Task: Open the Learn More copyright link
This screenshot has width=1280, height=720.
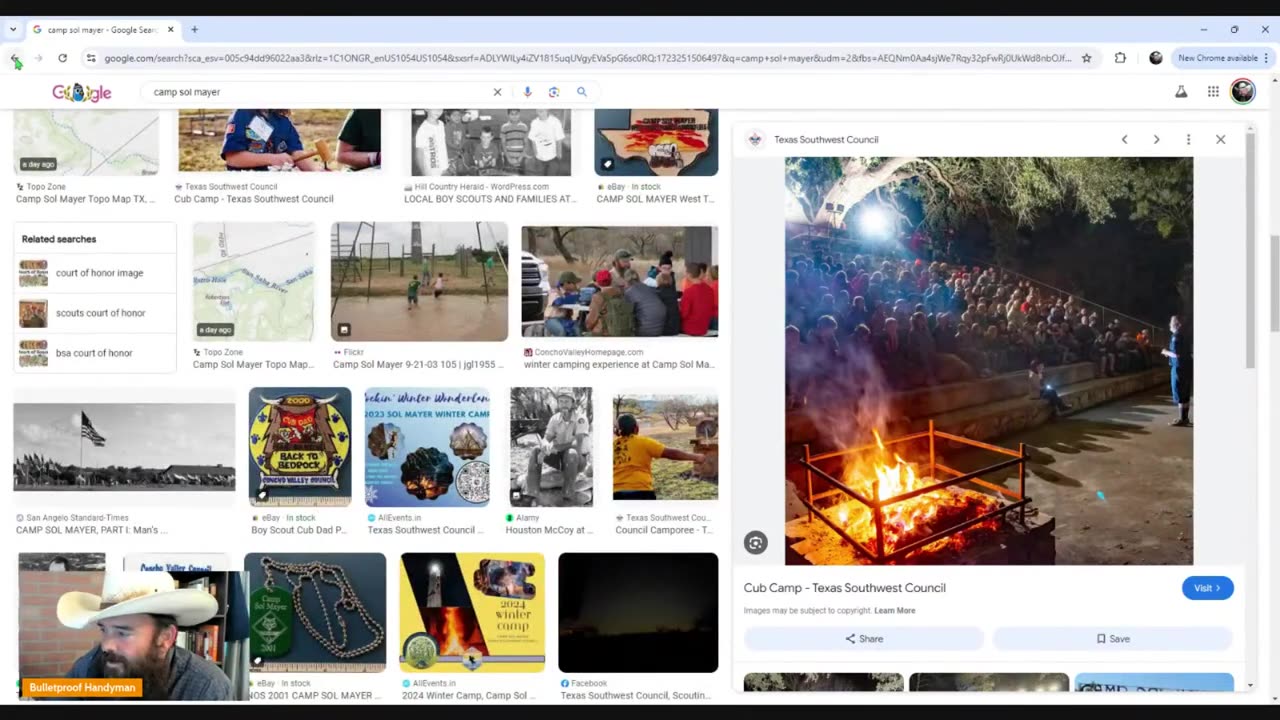Action: click(x=895, y=610)
